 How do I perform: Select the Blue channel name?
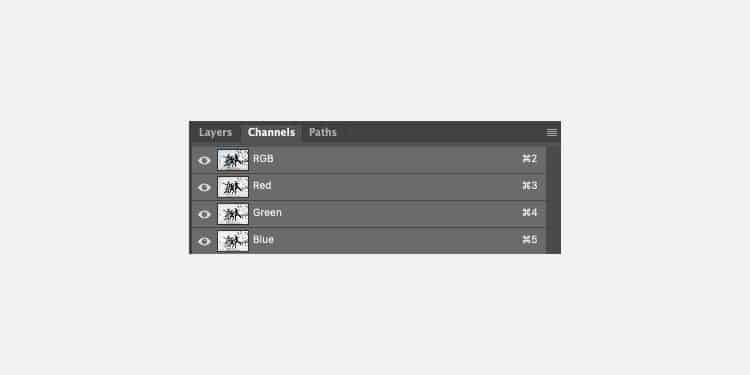[x=263, y=240]
